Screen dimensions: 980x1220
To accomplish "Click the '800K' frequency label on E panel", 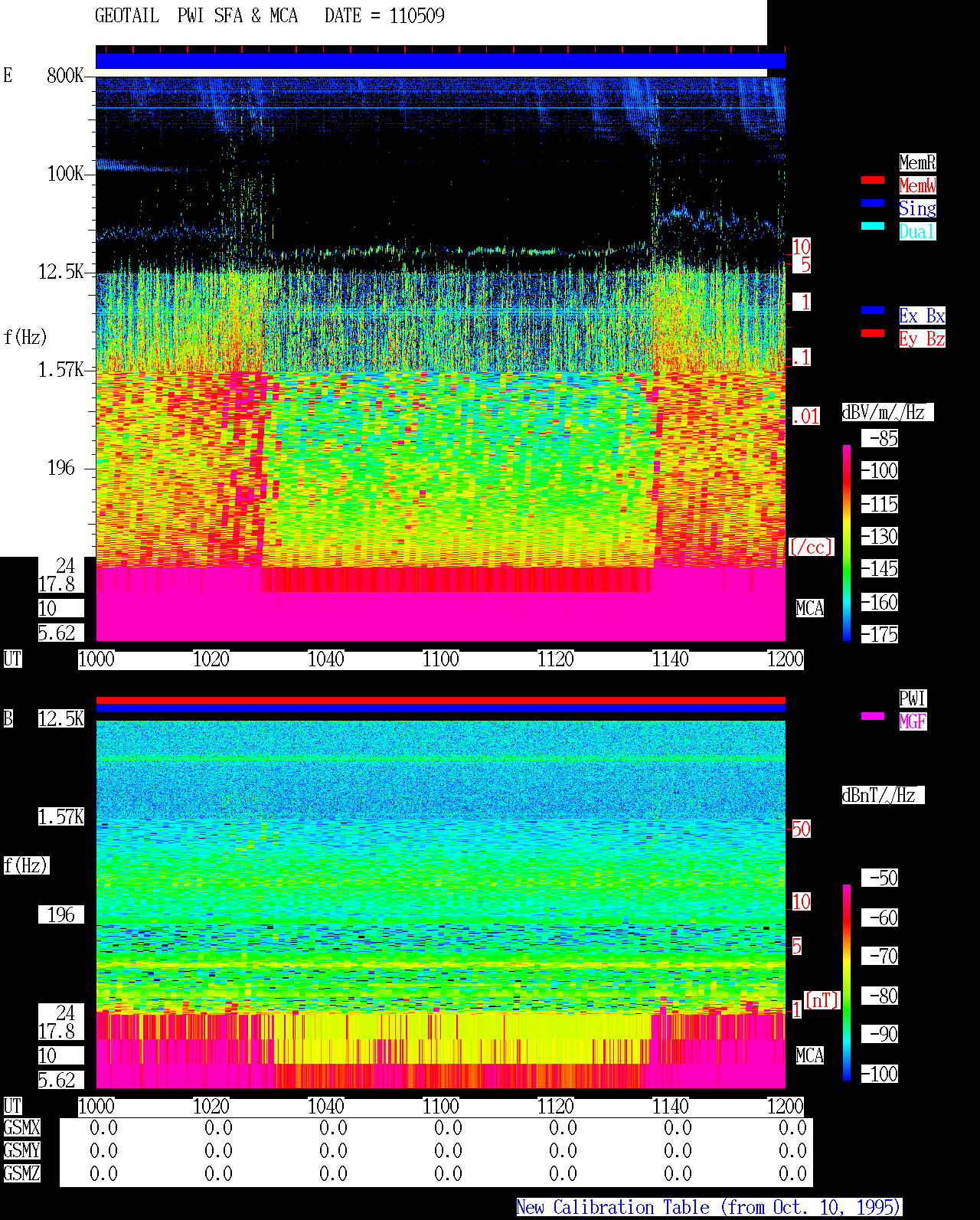I will pos(65,75).
